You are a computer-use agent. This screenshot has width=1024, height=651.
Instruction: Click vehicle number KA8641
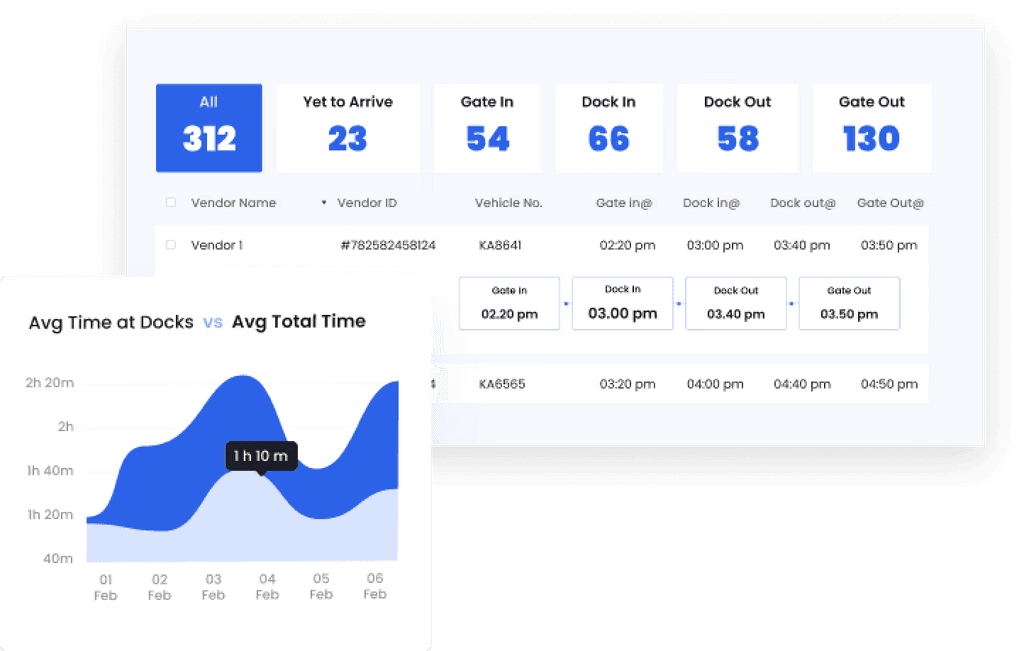tap(500, 246)
